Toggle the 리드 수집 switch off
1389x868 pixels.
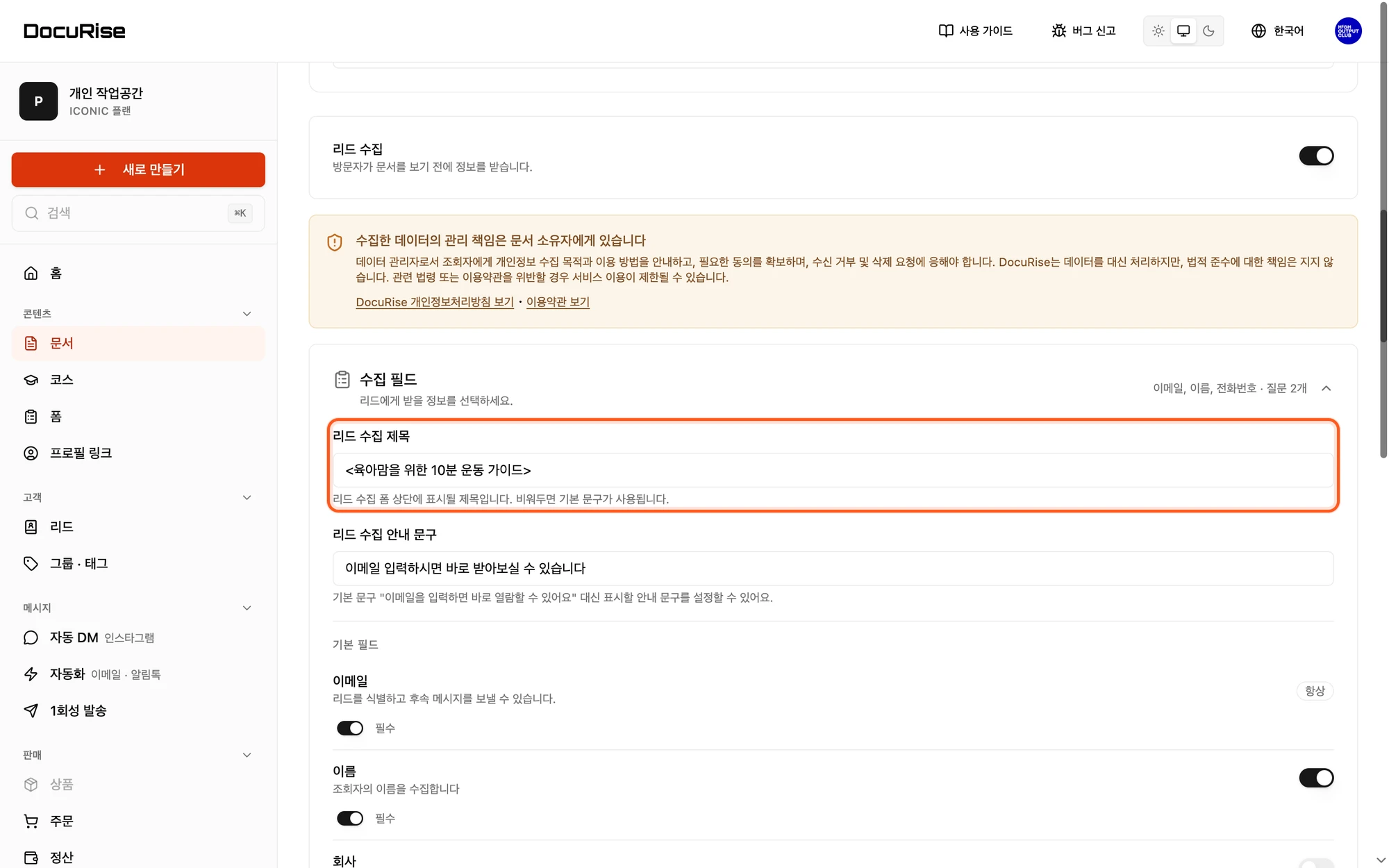1316,156
